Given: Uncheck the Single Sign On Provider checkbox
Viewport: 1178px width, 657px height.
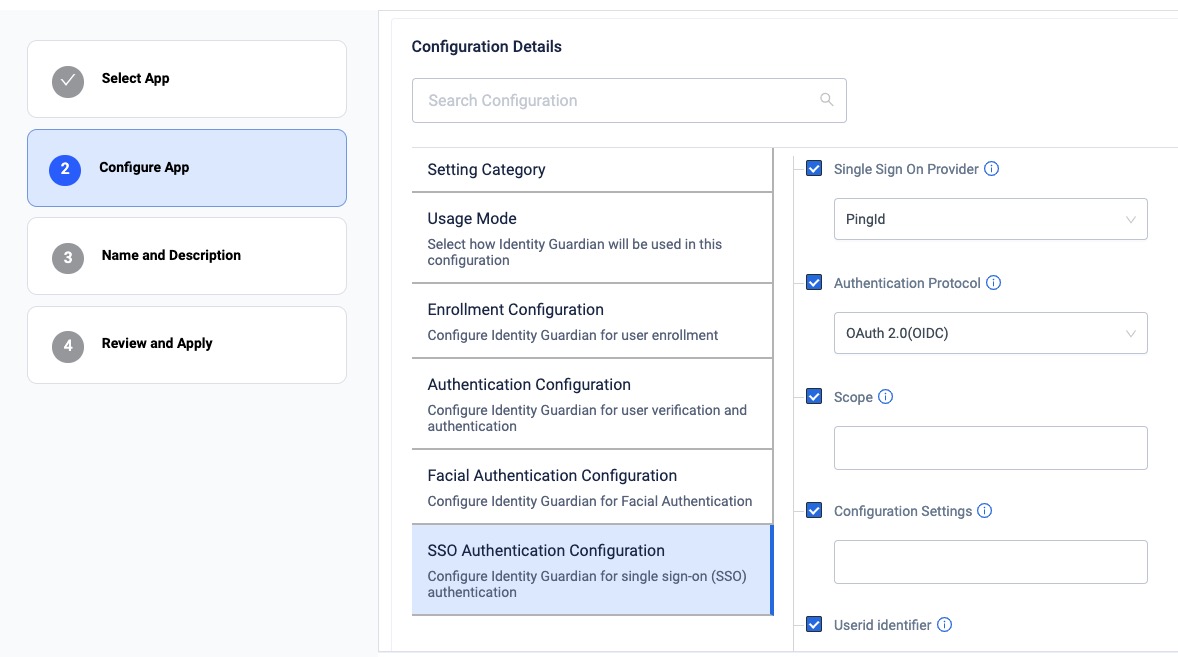Looking at the screenshot, I should (x=814, y=169).
